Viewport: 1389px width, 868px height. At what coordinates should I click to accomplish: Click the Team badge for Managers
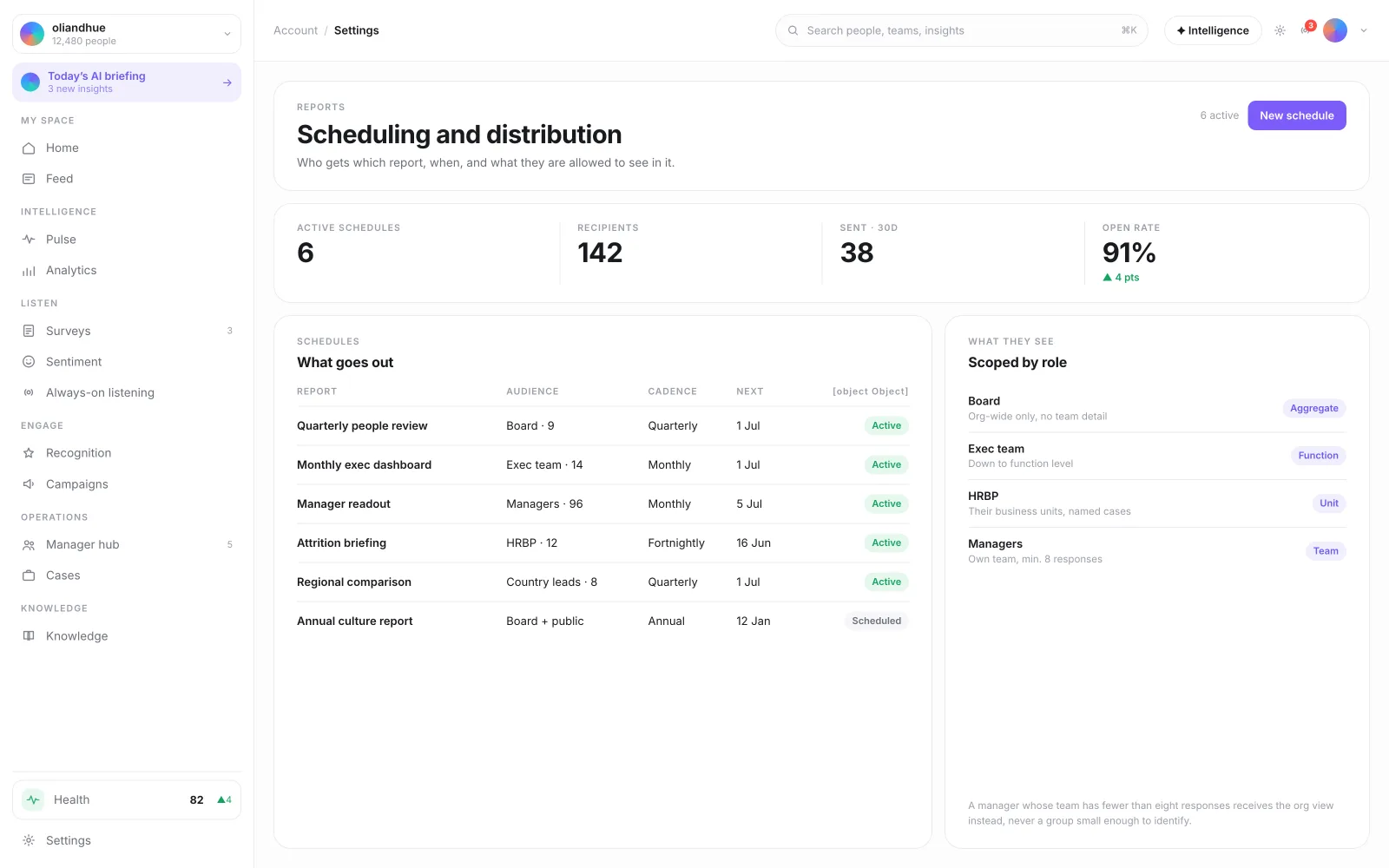point(1326,551)
